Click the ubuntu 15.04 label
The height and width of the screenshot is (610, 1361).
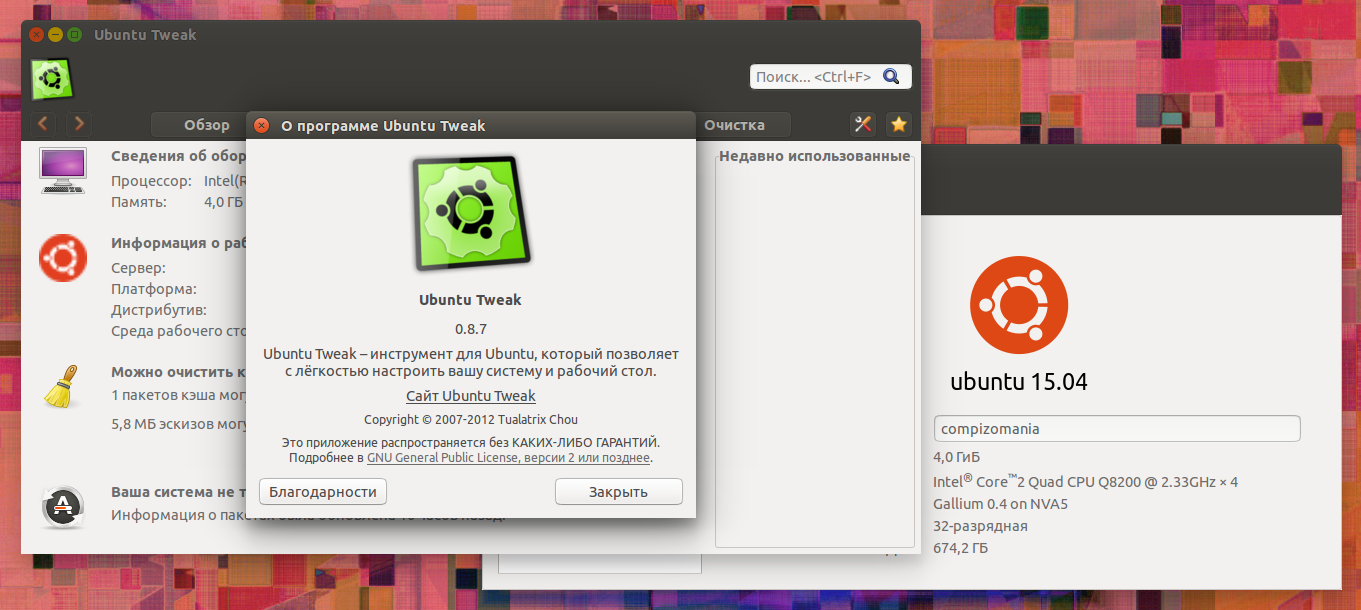click(x=1018, y=381)
